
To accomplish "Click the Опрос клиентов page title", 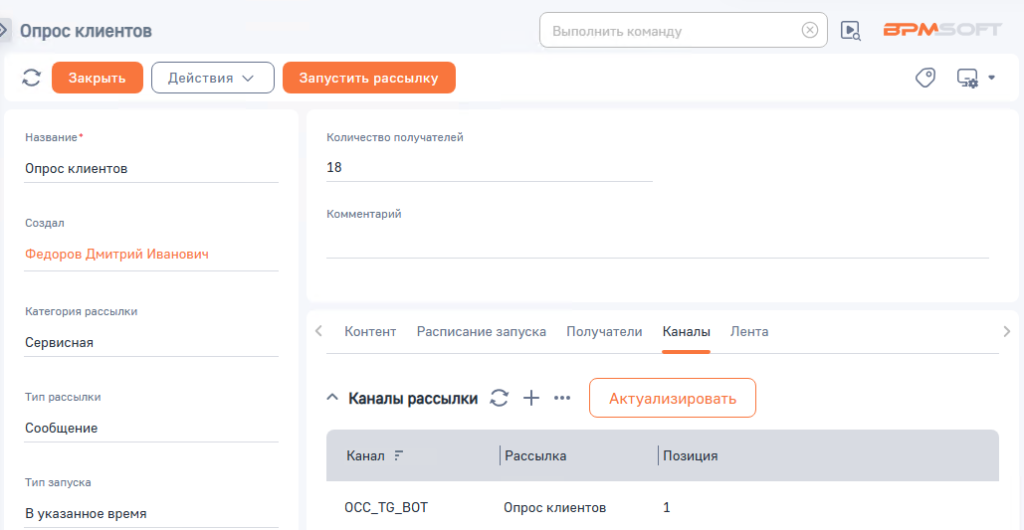I will pos(86,31).
